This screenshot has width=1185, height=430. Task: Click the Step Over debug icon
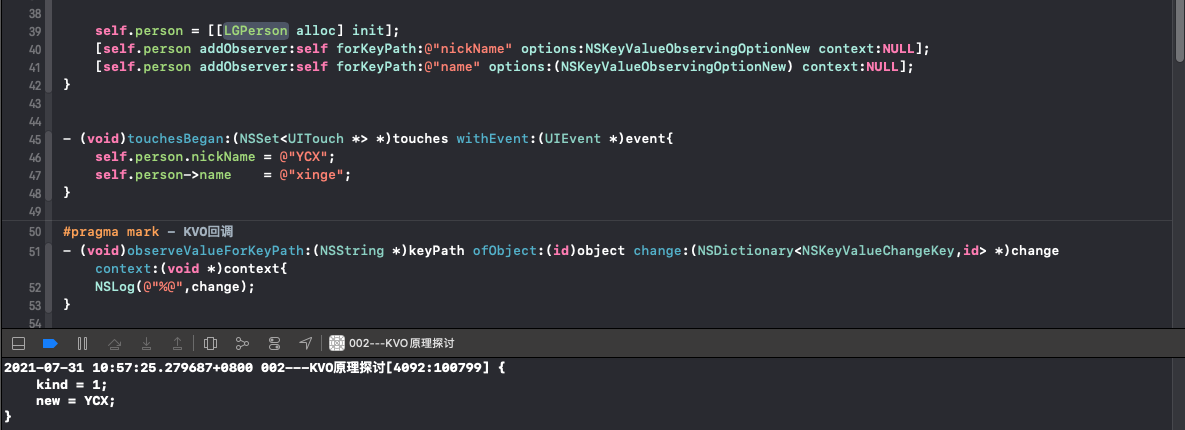(x=115, y=344)
